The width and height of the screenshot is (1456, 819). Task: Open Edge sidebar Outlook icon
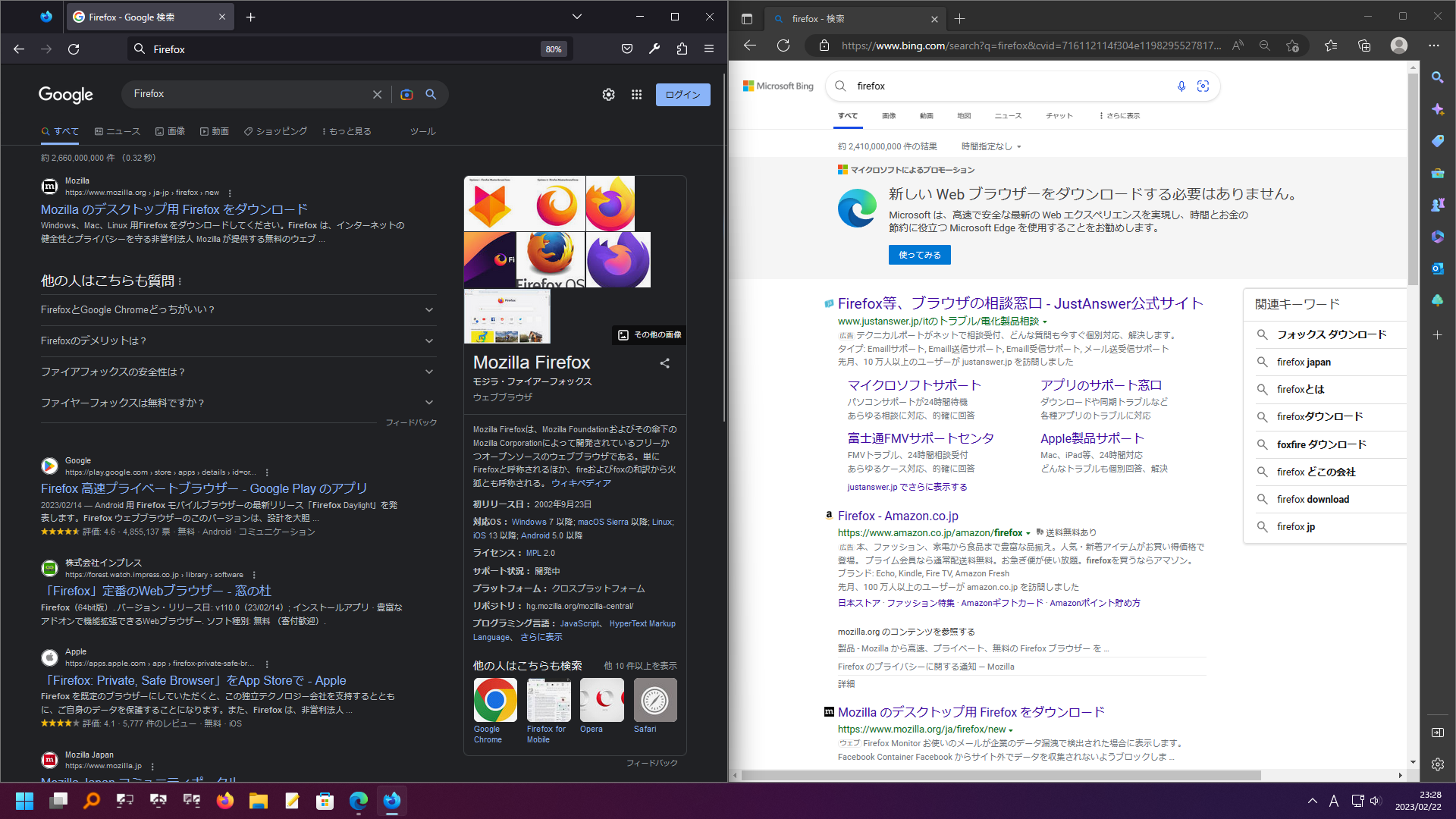coord(1437,268)
